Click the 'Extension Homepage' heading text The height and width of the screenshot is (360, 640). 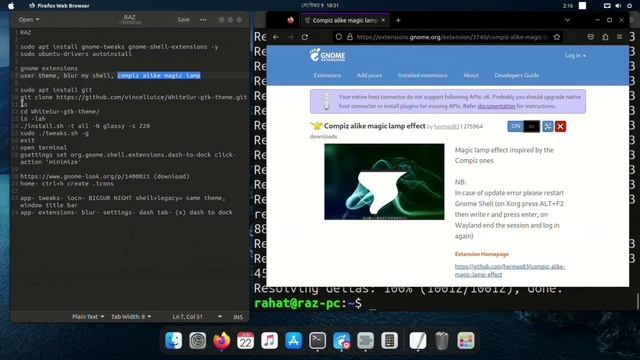[x=482, y=254]
